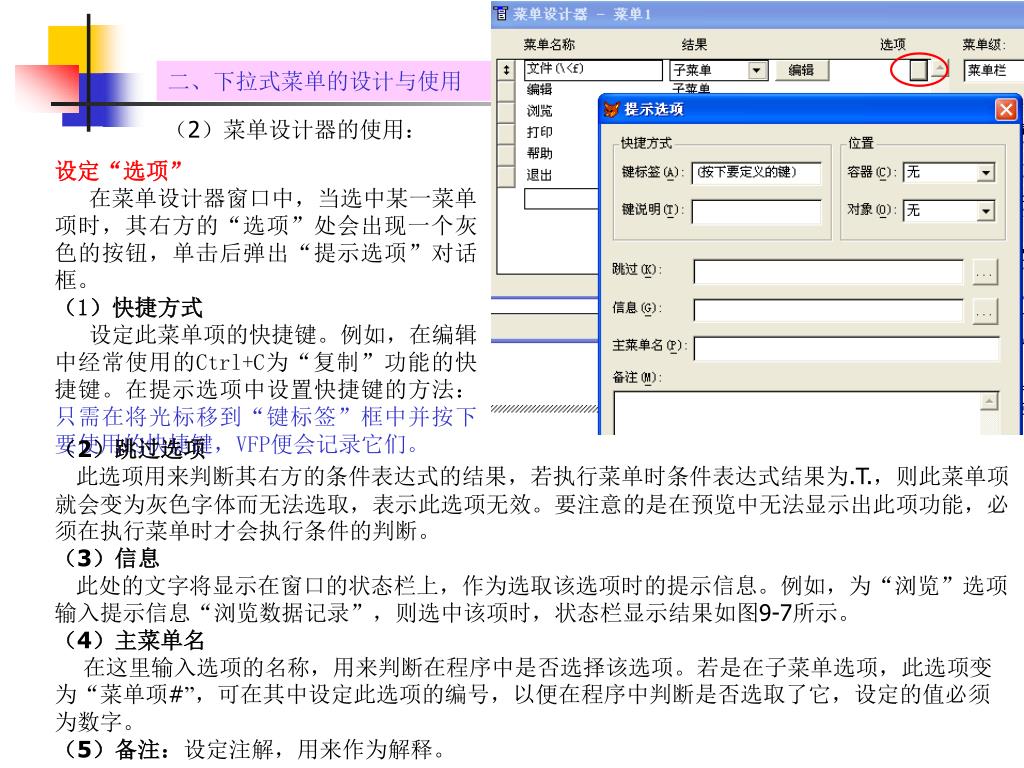Select the 浏览 menu row

coord(539,111)
